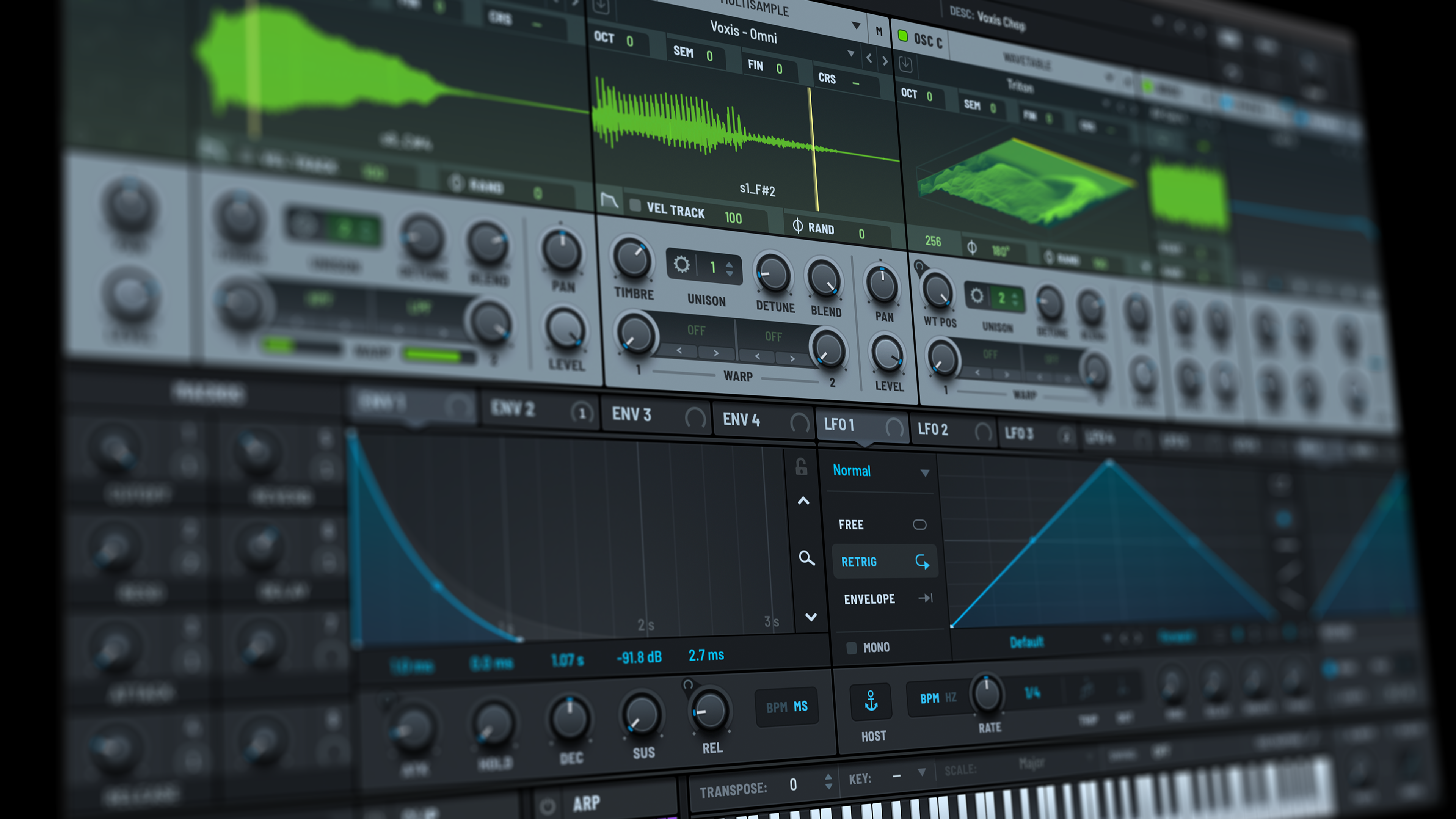Click the magnifier zoom icon beside the envelope graph
Screen dimensions: 1456x819
(806, 559)
